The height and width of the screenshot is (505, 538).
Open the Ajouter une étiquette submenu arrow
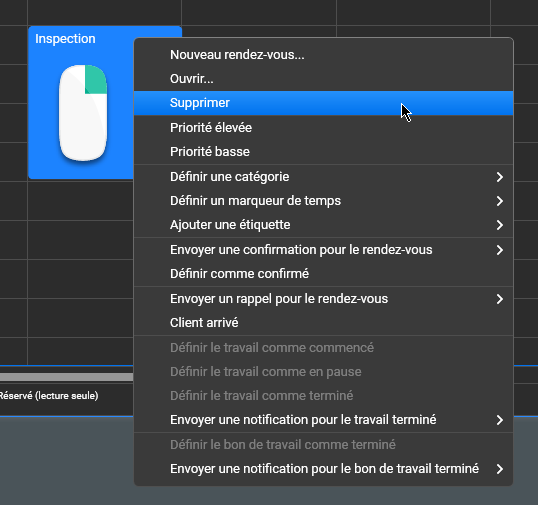coord(500,225)
